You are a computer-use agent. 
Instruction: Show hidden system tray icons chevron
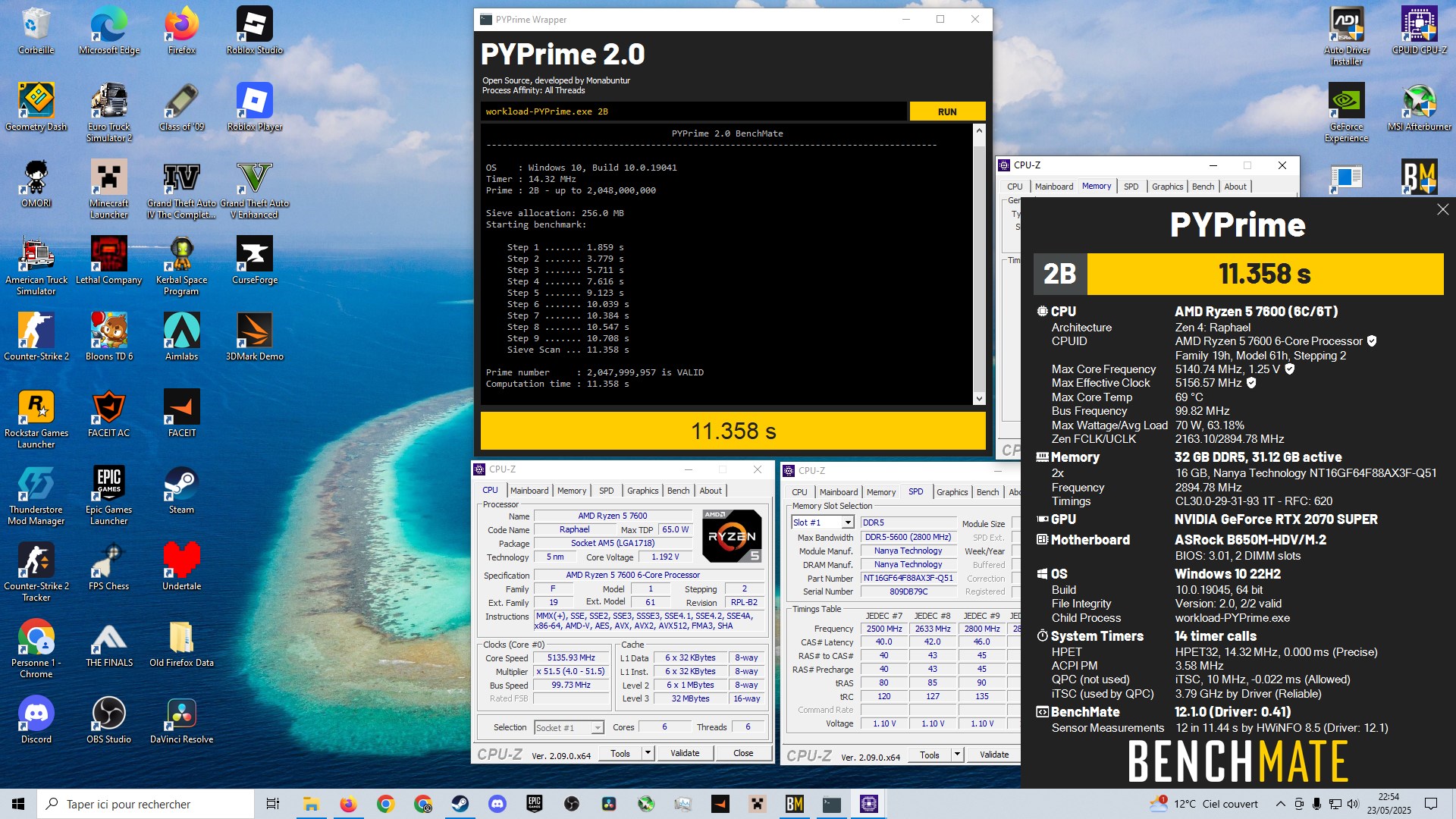pos(1280,804)
